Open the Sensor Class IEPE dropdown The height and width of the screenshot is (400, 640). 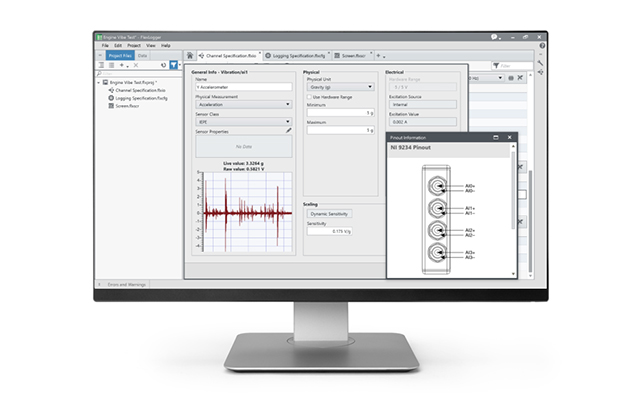point(241,121)
